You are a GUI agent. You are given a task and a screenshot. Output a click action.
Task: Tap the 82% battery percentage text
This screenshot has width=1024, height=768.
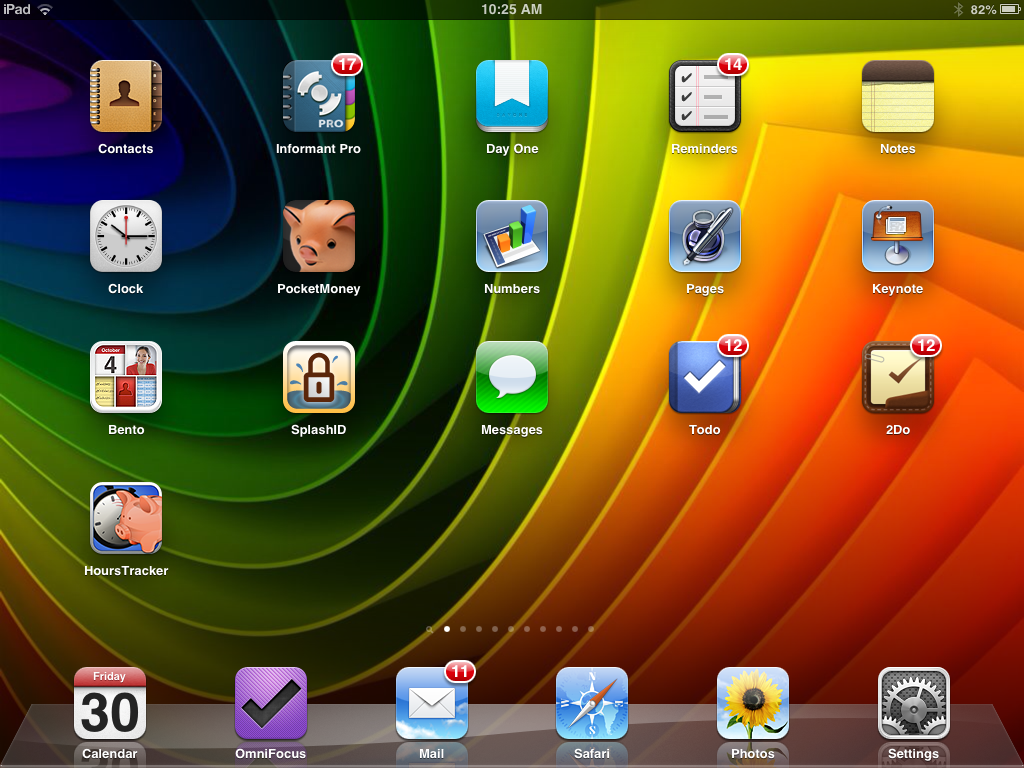click(983, 9)
